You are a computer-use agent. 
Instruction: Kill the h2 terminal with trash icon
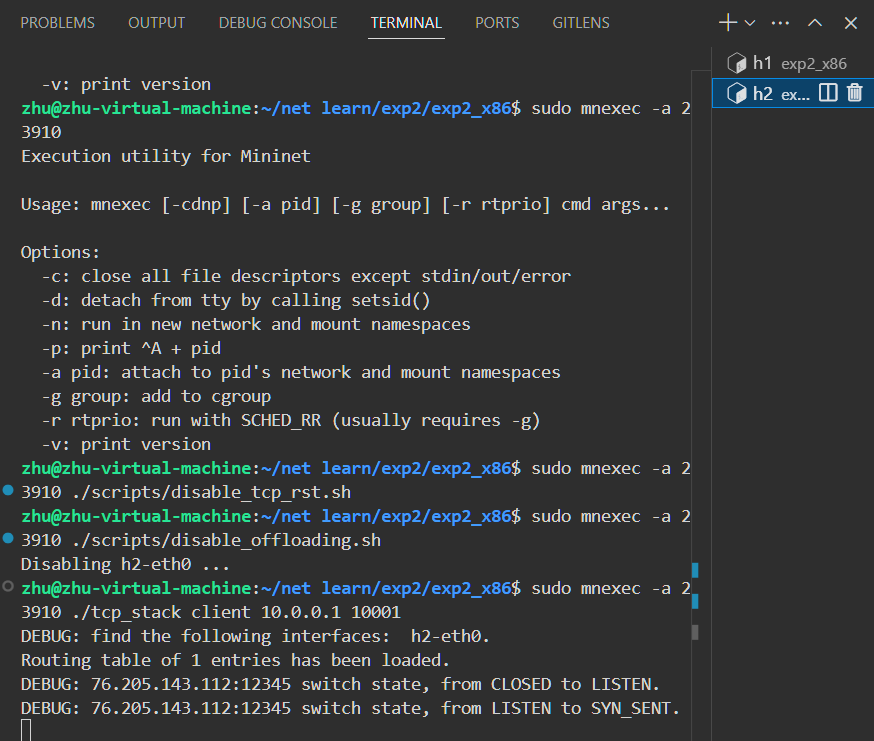pos(854,93)
